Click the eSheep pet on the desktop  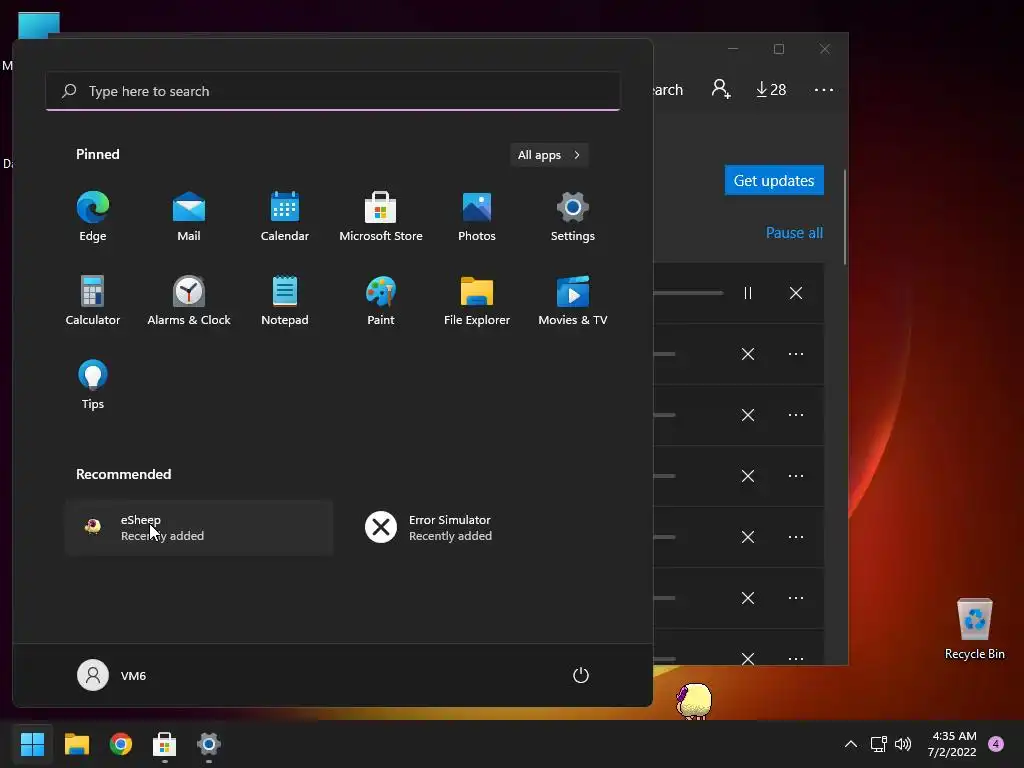(694, 701)
